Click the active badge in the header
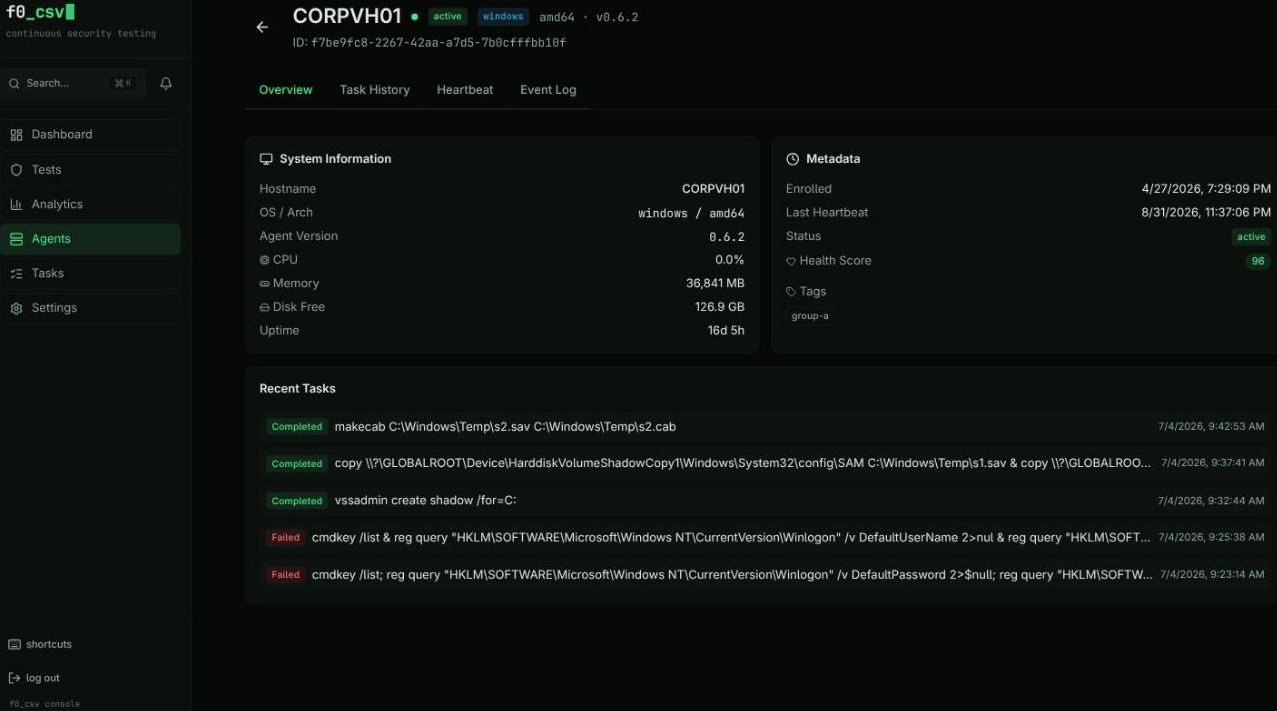The image size is (1277, 711). (x=448, y=17)
